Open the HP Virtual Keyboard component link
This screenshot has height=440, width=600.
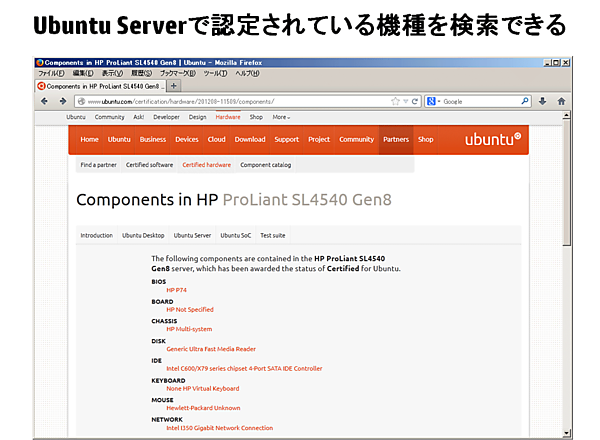click(203, 388)
